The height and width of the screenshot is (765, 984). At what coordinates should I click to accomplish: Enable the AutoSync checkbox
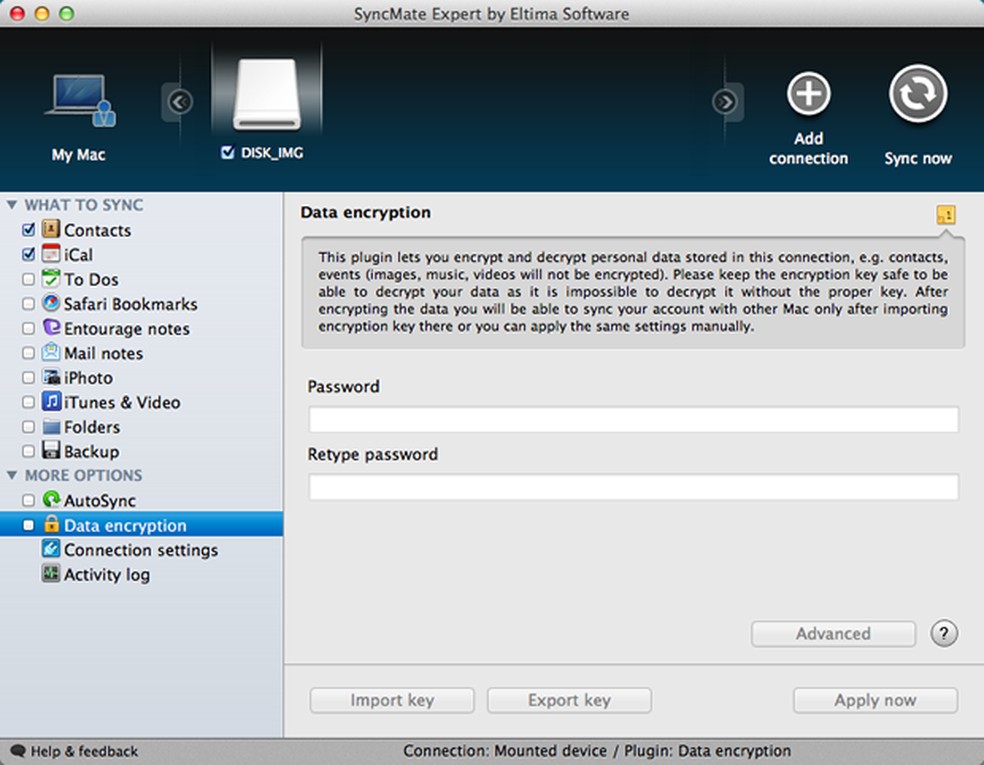[x=28, y=501]
